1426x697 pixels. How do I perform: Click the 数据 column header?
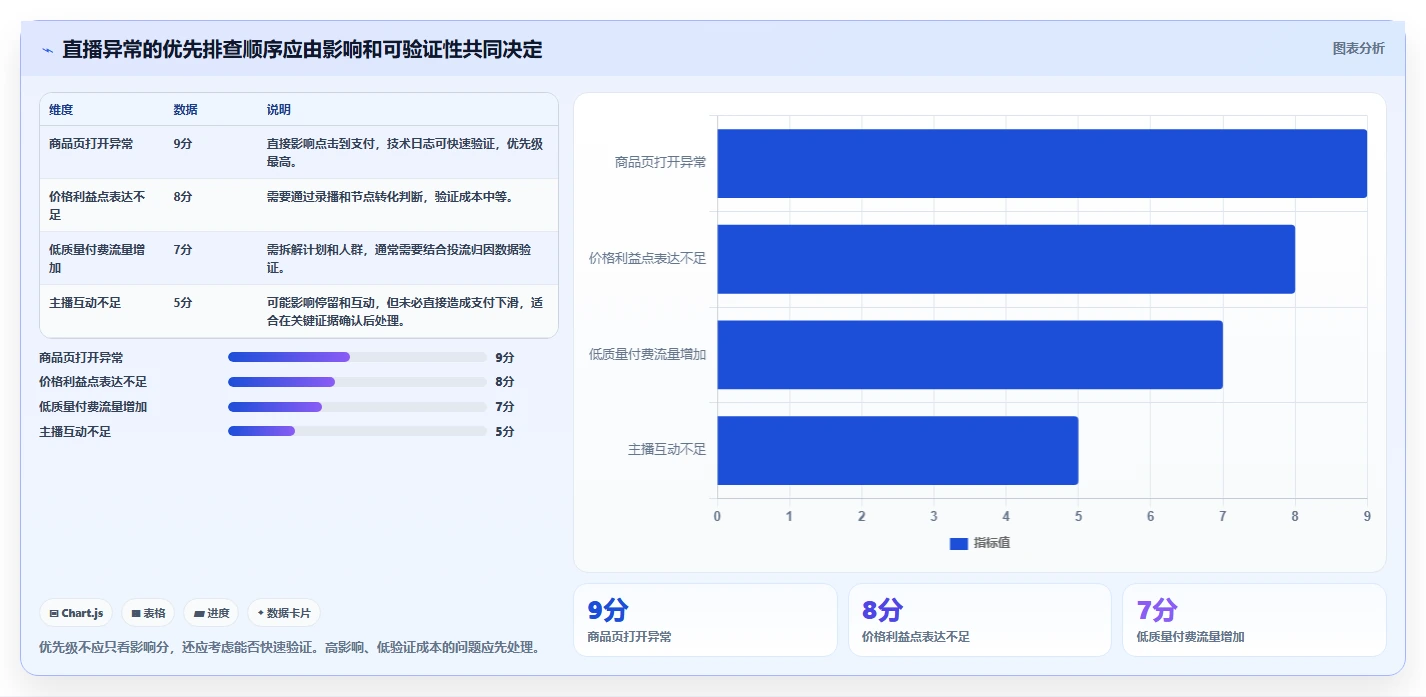tap(185, 110)
